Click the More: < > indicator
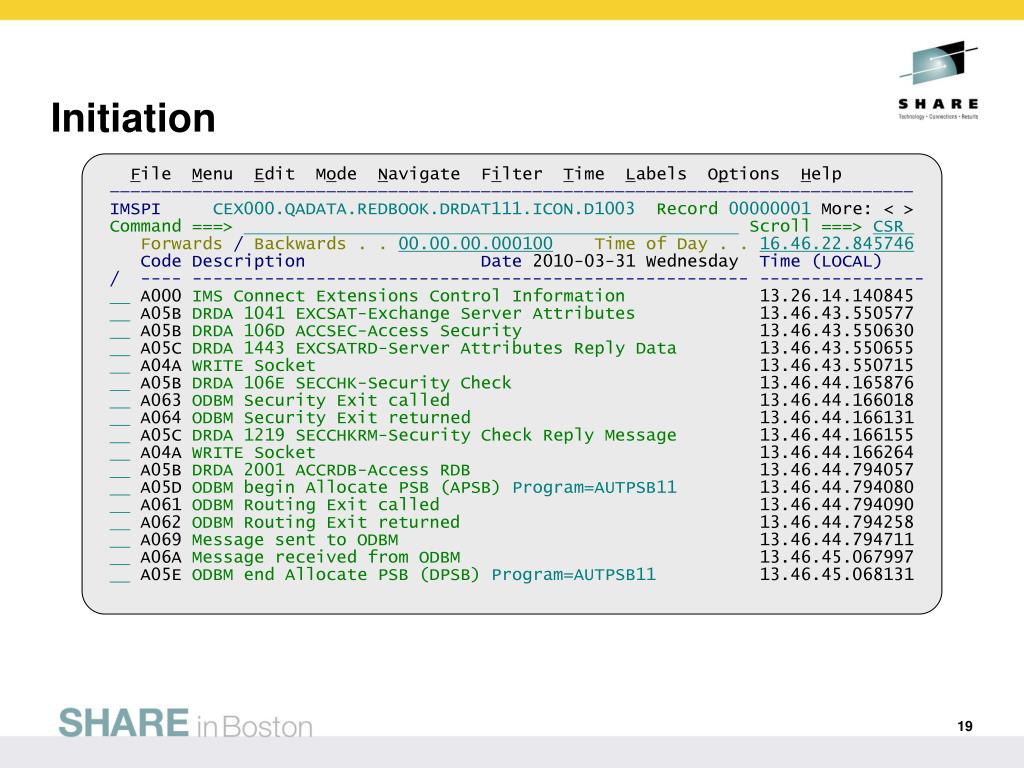Image resolution: width=1024 pixels, height=768 pixels. (x=867, y=209)
